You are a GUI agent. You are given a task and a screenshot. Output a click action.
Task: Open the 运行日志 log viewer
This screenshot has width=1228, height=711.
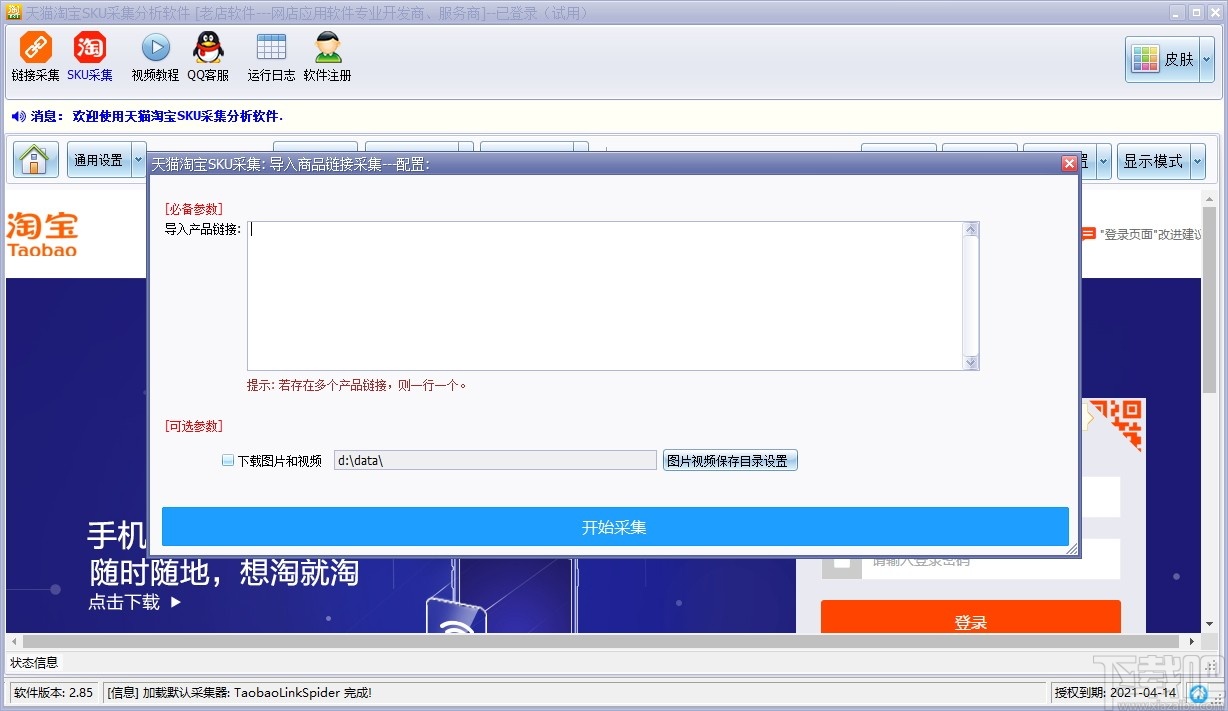point(270,57)
